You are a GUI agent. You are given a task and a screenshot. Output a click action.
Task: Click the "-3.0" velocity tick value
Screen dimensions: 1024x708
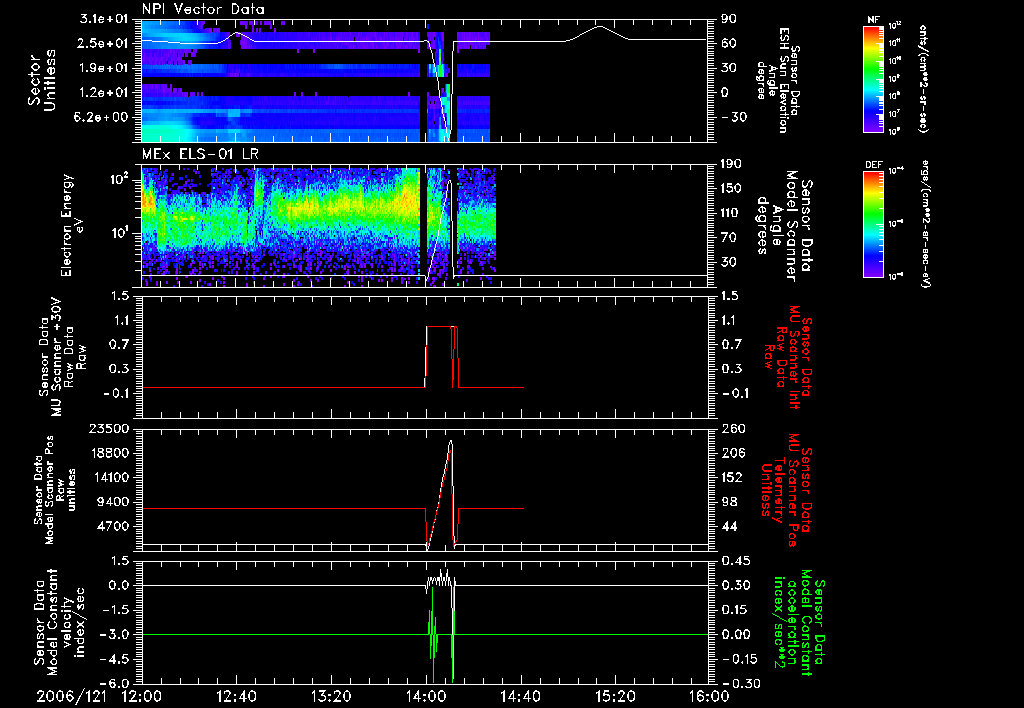pos(116,634)
